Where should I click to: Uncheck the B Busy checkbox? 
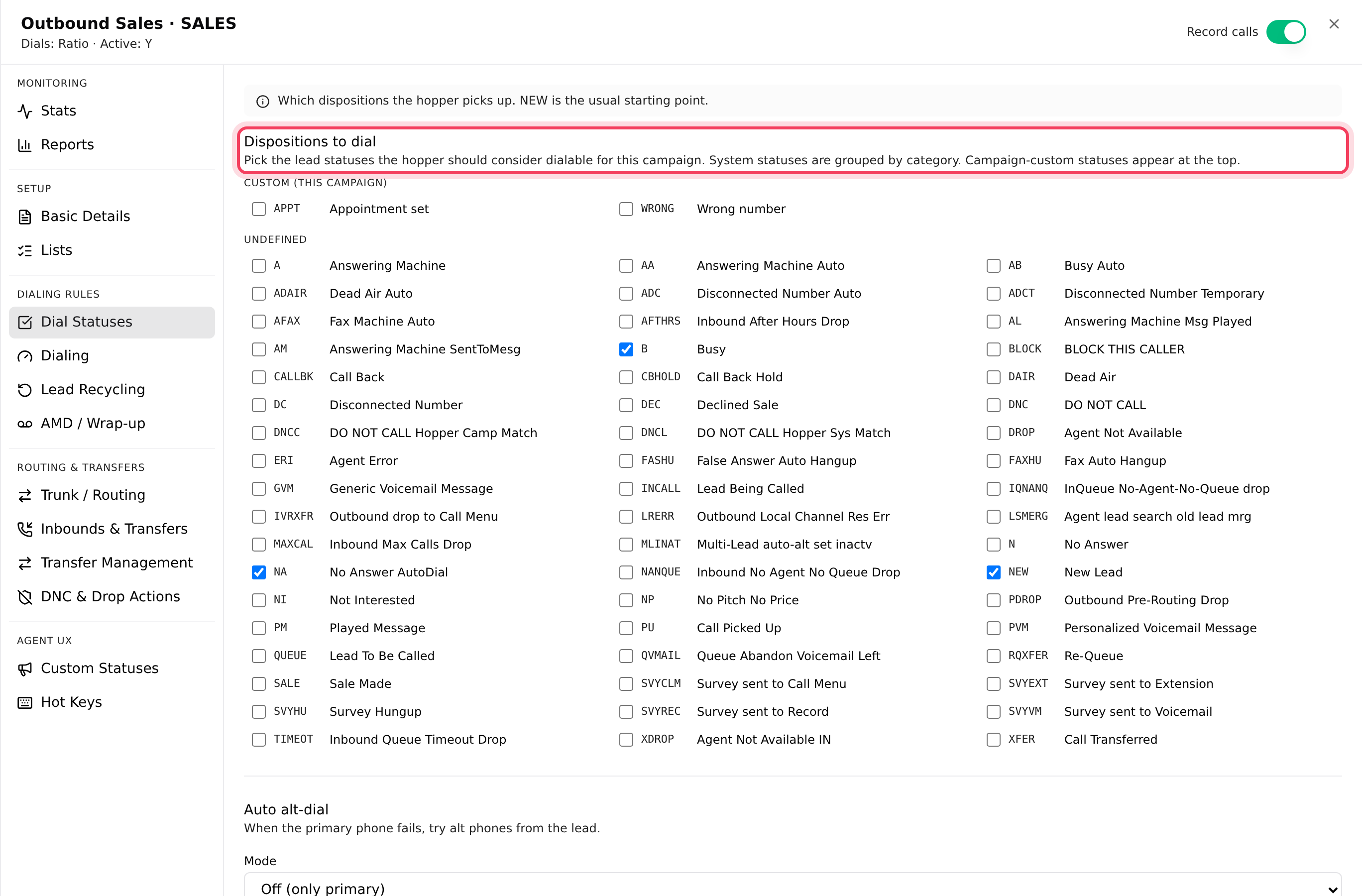click(x=626, y=349)
